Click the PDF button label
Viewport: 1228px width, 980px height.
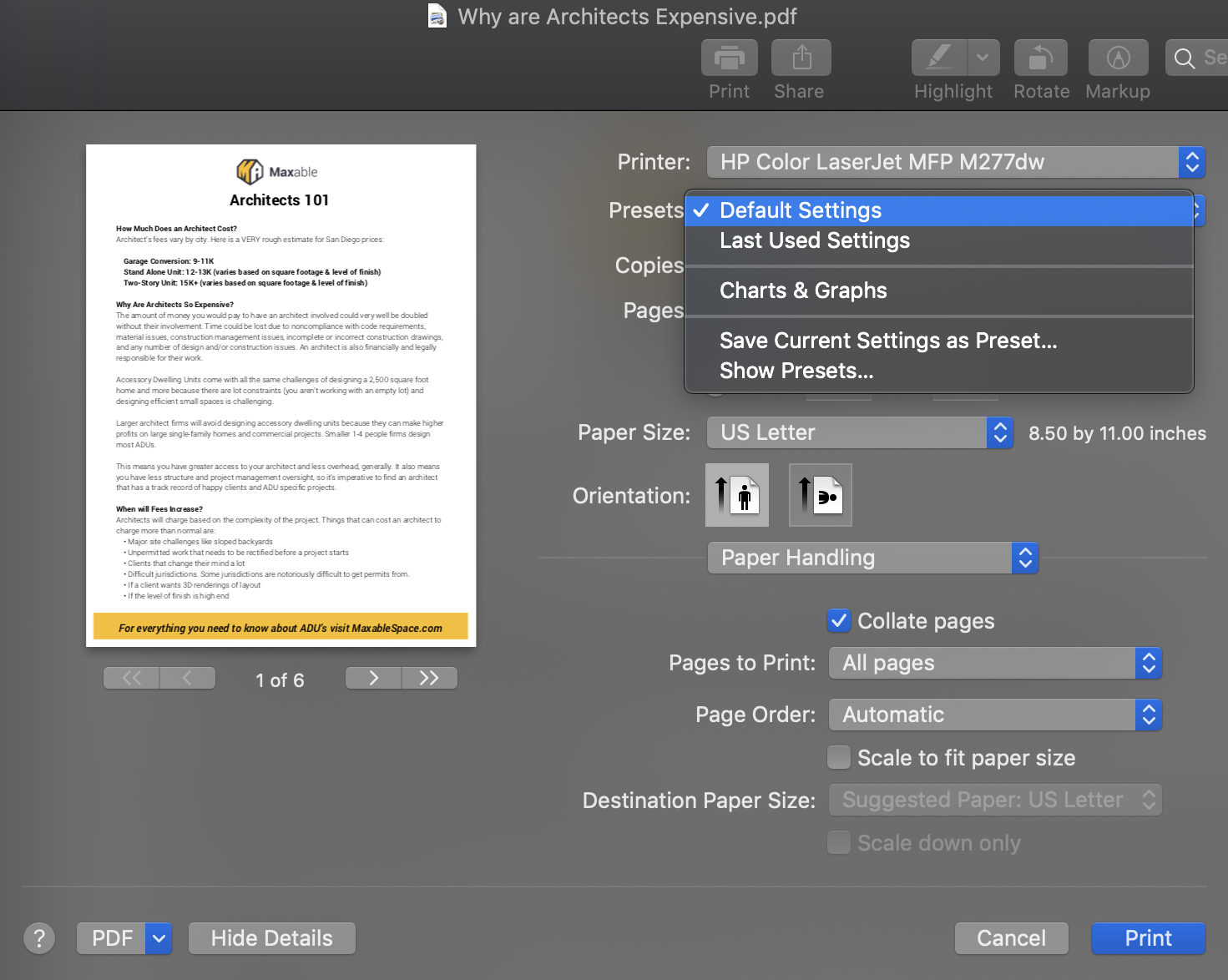pos(112,938)
